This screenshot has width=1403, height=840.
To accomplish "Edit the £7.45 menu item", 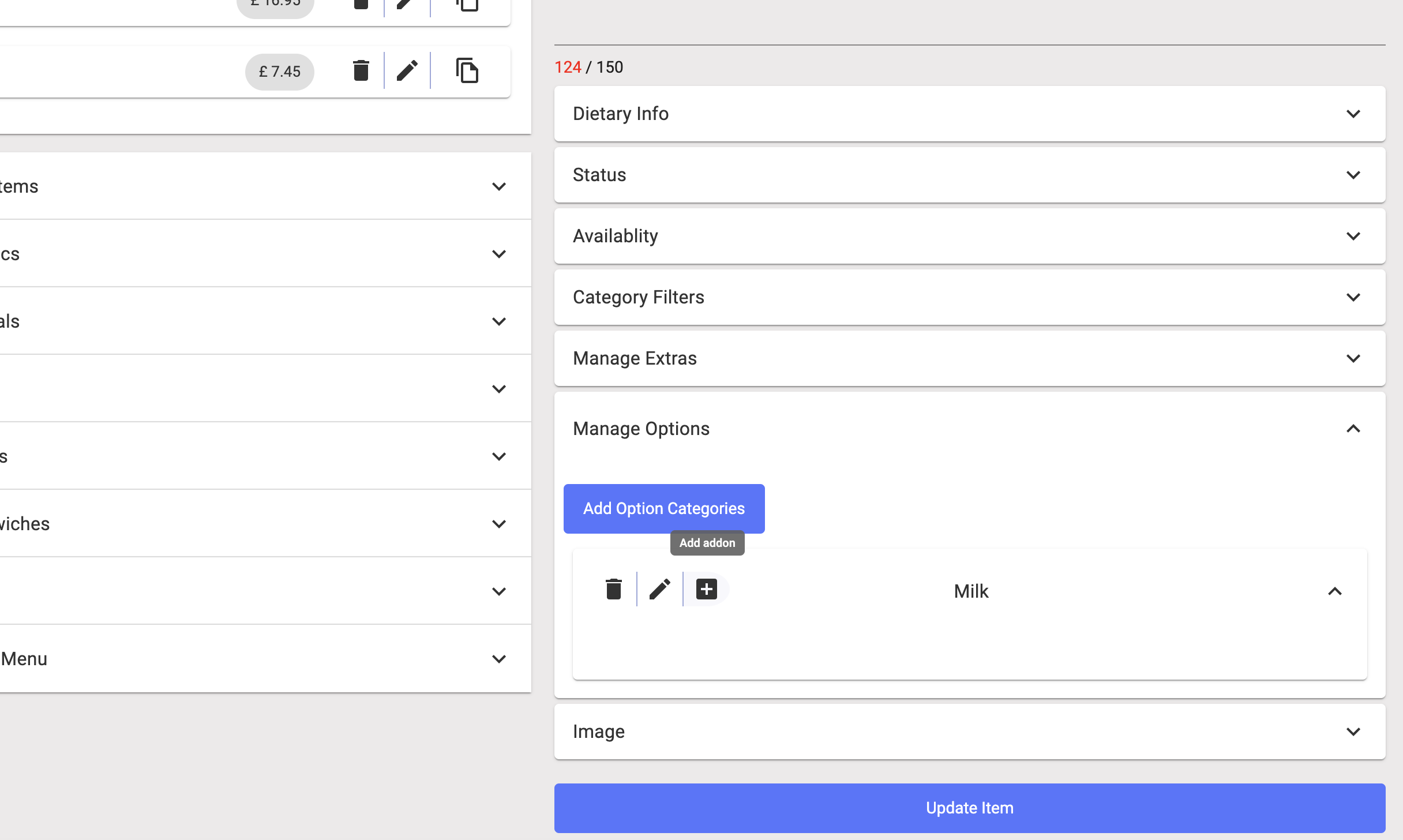I will click(407, 71).
